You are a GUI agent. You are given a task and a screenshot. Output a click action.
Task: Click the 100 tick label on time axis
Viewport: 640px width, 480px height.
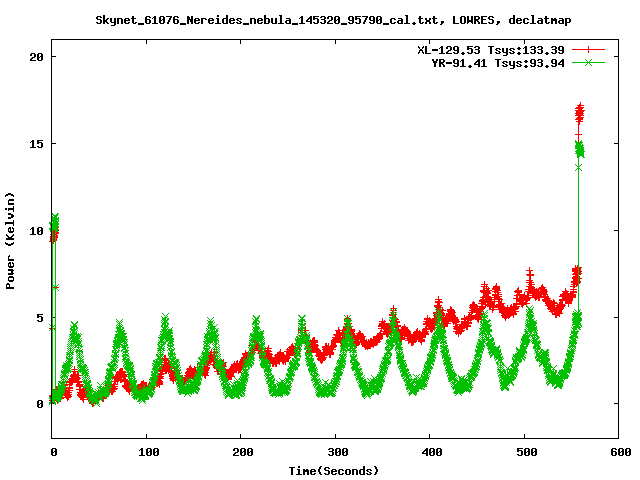[147, 452]
